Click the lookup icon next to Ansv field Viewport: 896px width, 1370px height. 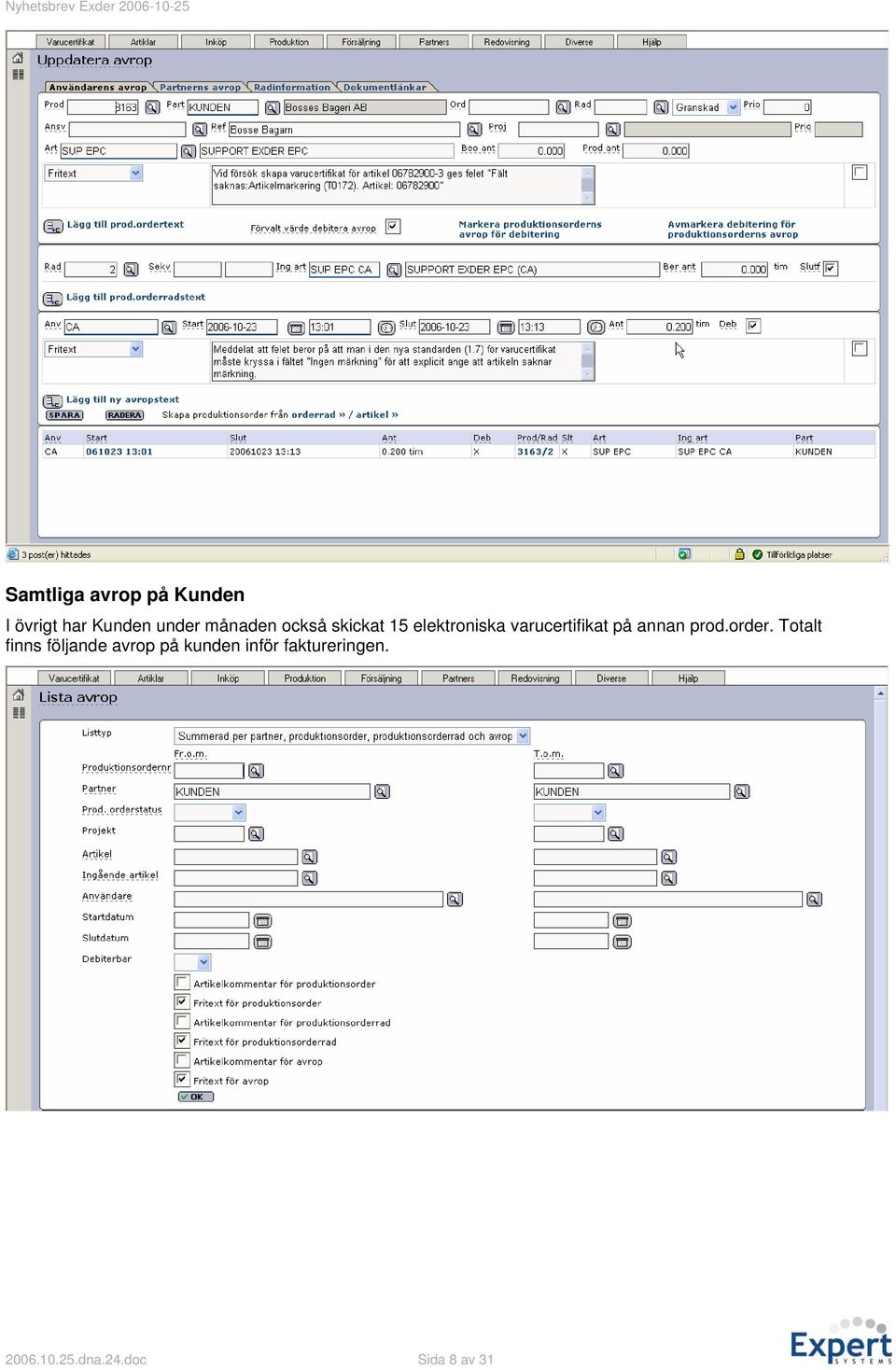point(199,130)
